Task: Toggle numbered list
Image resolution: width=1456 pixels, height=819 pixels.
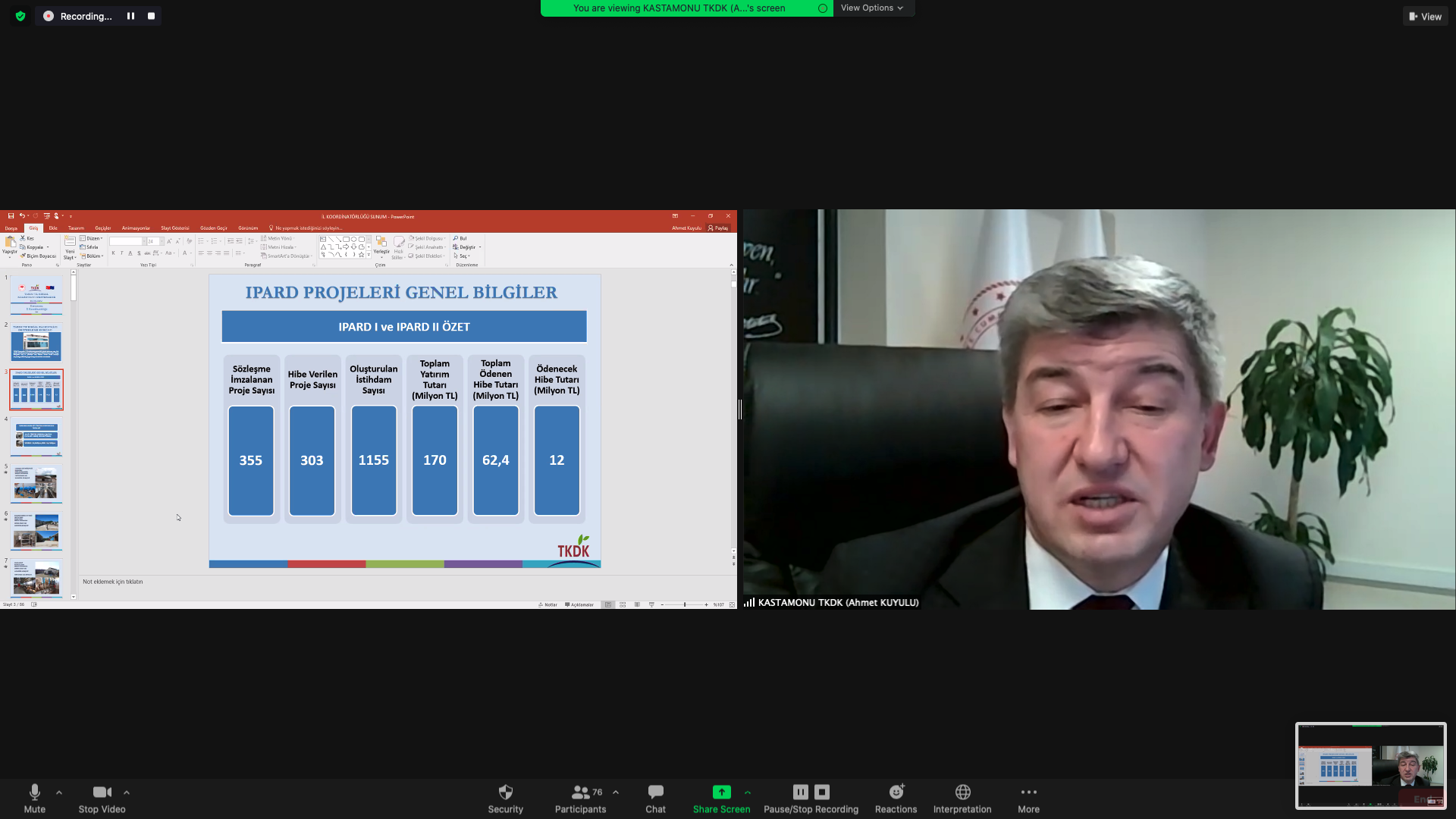Action: (x=215, y=241)
